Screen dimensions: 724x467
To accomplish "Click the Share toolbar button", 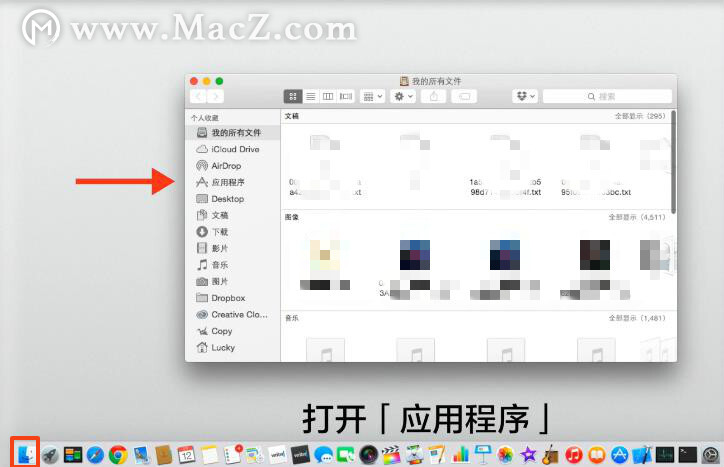I will point(434,97).
